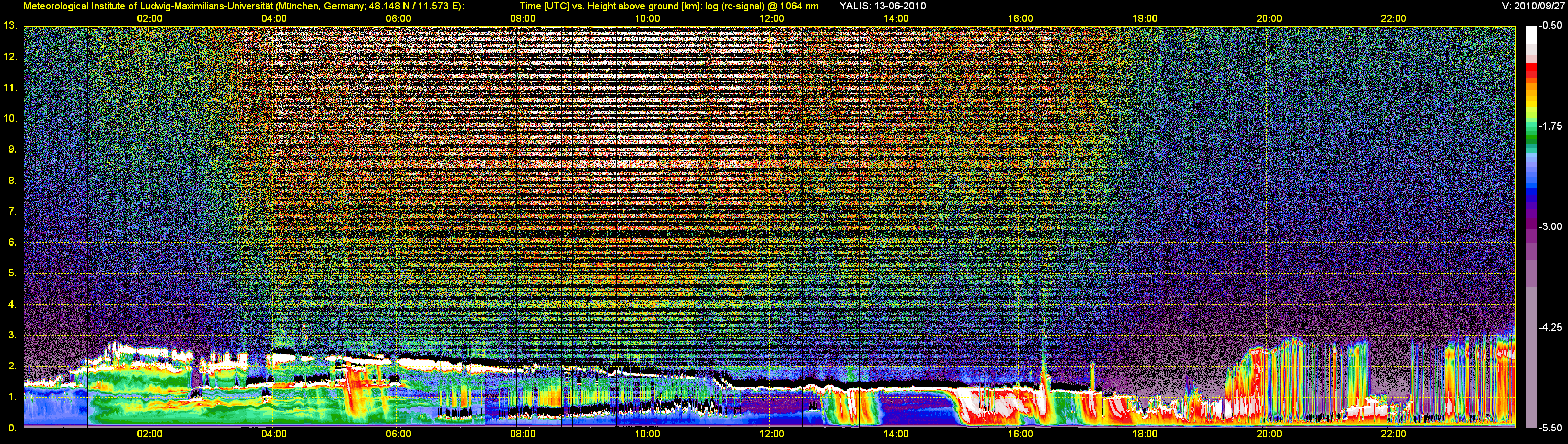Click the 22:00 label on top time axis
The image size is (1568, 444).
pos(1393,18)
